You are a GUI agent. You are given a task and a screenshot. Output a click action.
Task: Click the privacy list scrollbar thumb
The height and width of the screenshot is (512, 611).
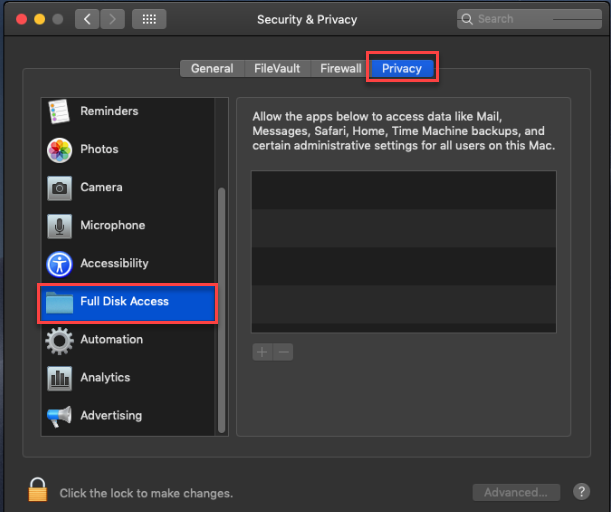[x=222, y=310]
